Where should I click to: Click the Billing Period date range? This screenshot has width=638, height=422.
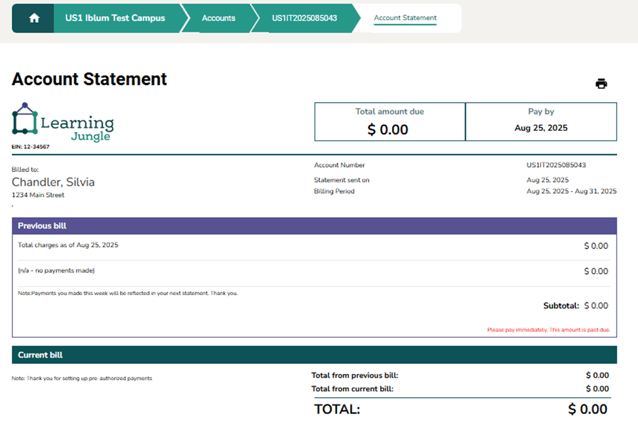pos(566,190)
